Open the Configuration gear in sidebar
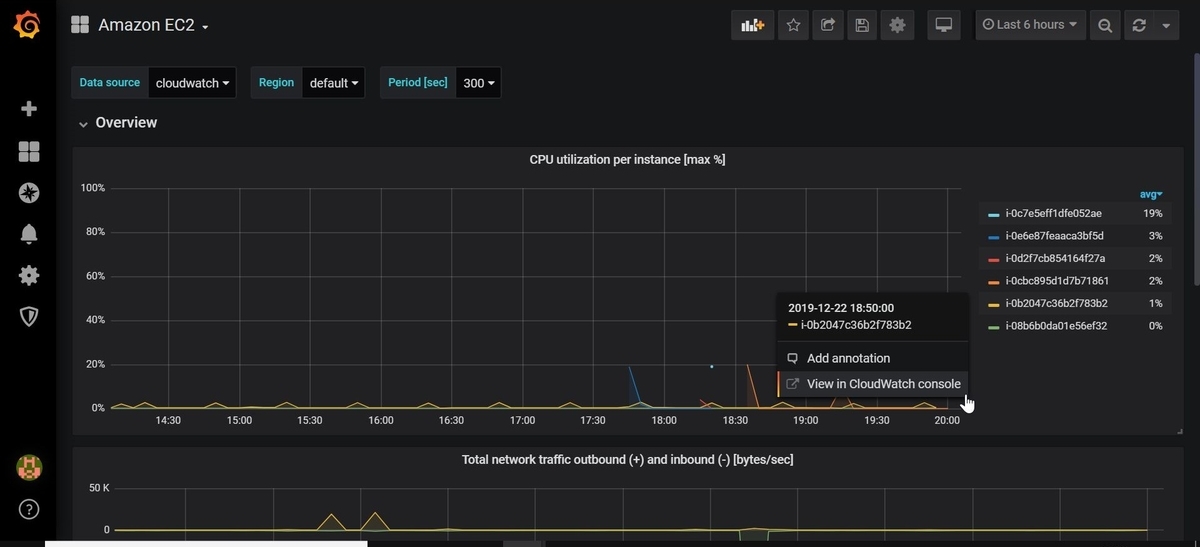The width and height of the screenshot is (1200, 547). click(x=29, y=275)
